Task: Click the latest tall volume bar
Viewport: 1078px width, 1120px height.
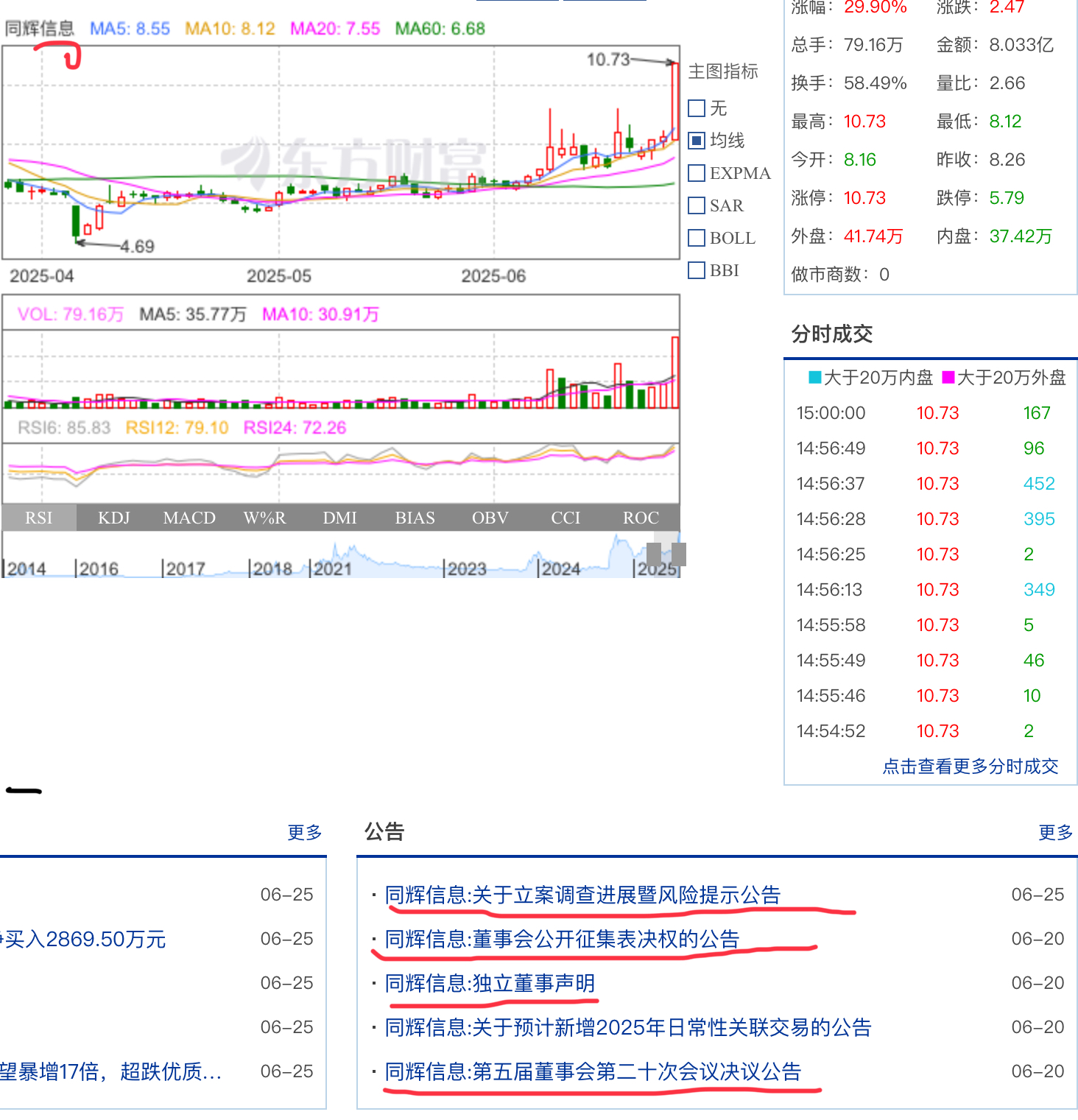Action: [674, 373]
